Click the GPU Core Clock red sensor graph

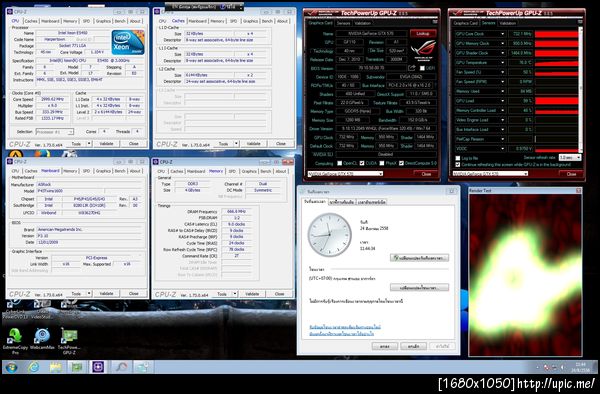[556, 34]
